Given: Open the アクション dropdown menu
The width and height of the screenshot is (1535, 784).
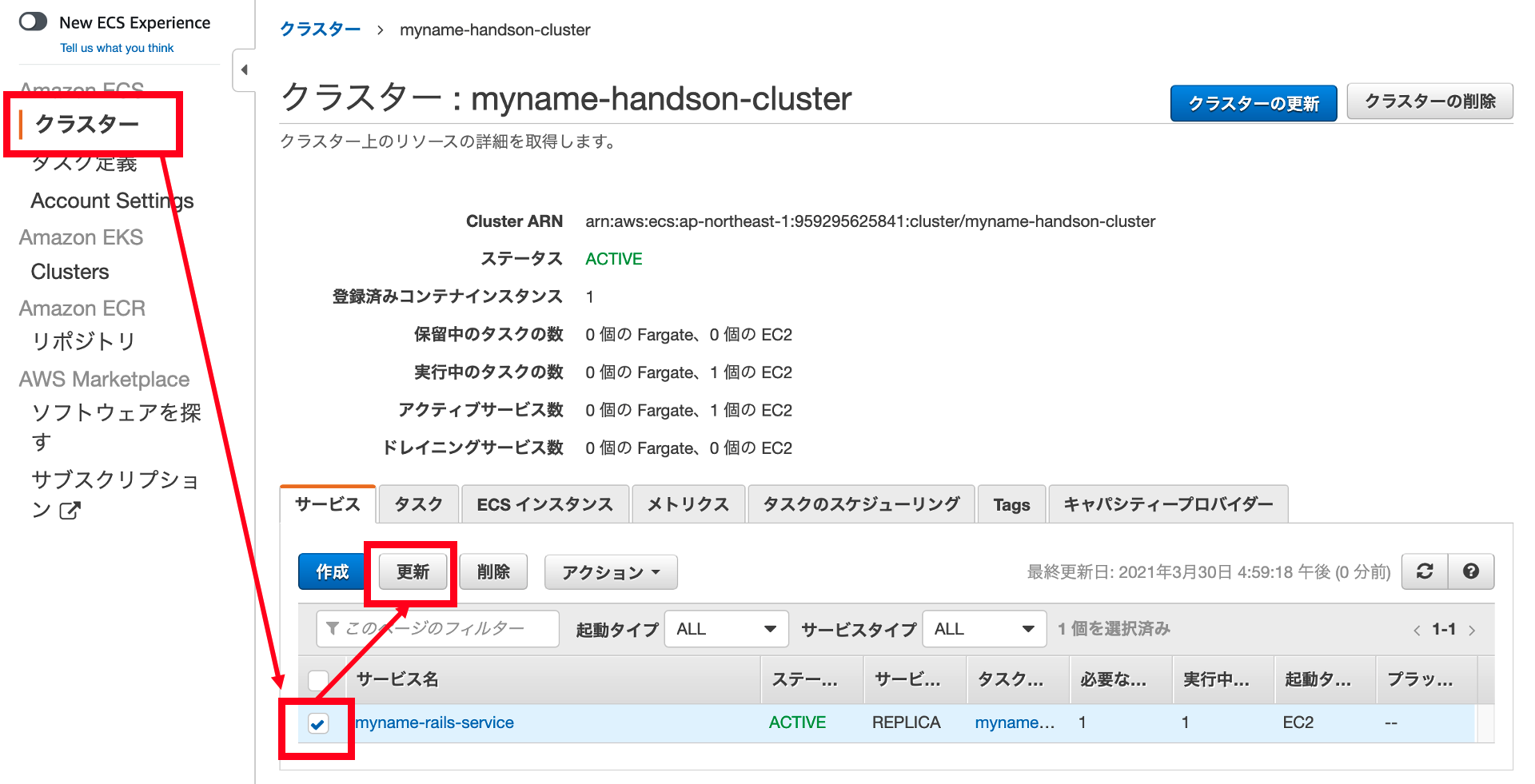Looking at the screenshot, I should coord(611,572).
